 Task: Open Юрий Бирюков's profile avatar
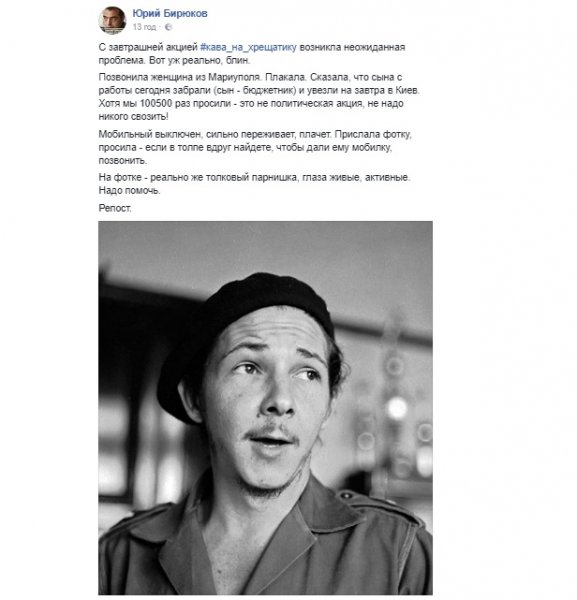(x=112, y=20)
